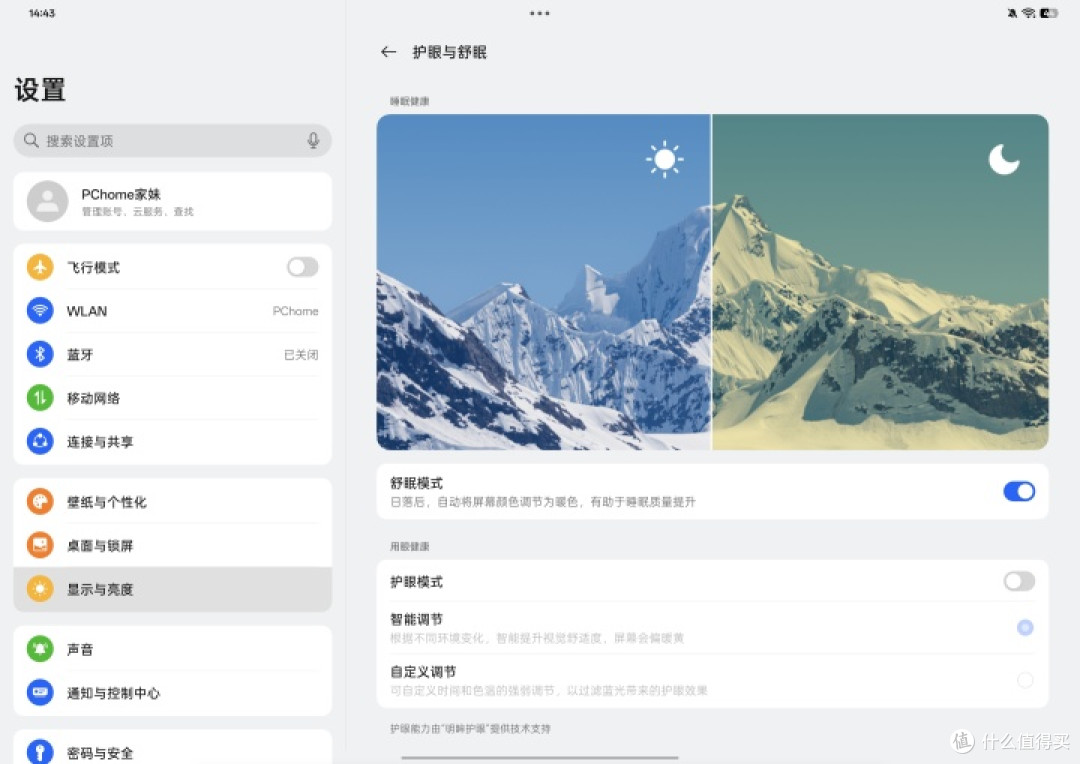Turn off the 舒眠模式 switch

coord(1019,491)
